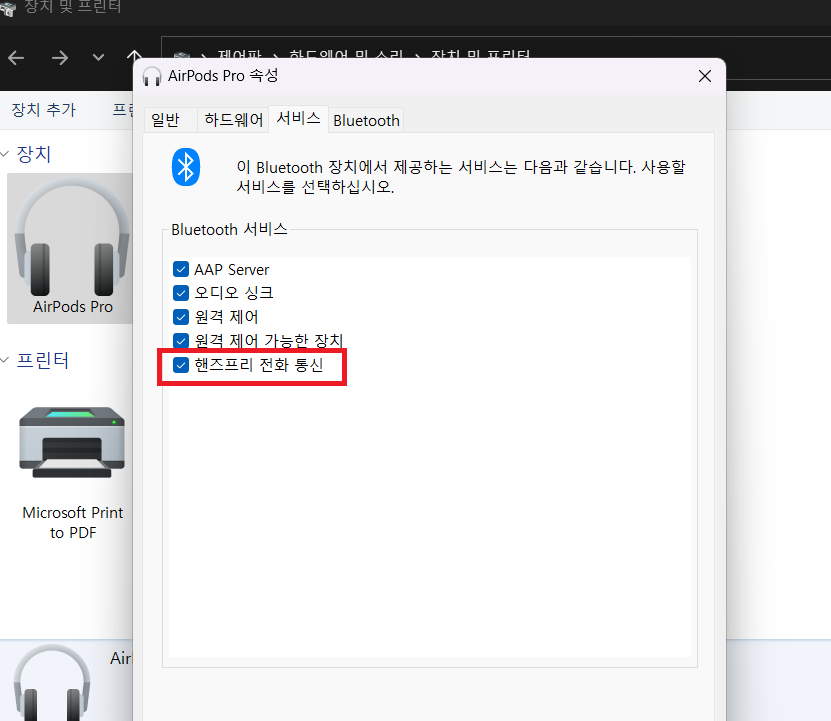831x721 pixels.
Task: Click 장치 추가 in the toolbar
Action: point(43,110)
